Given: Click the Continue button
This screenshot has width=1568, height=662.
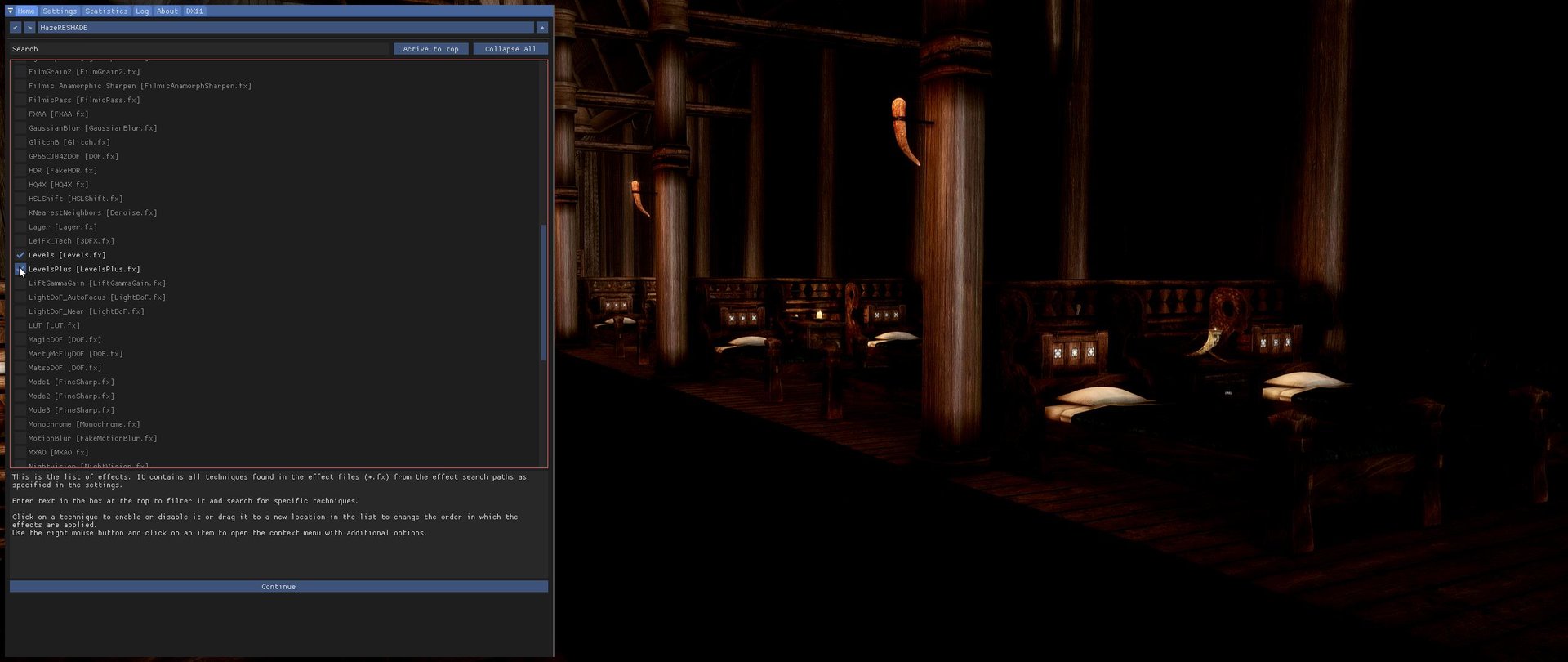Looking at the screenshot, I should pyautogui.click(x=278, y=587).
